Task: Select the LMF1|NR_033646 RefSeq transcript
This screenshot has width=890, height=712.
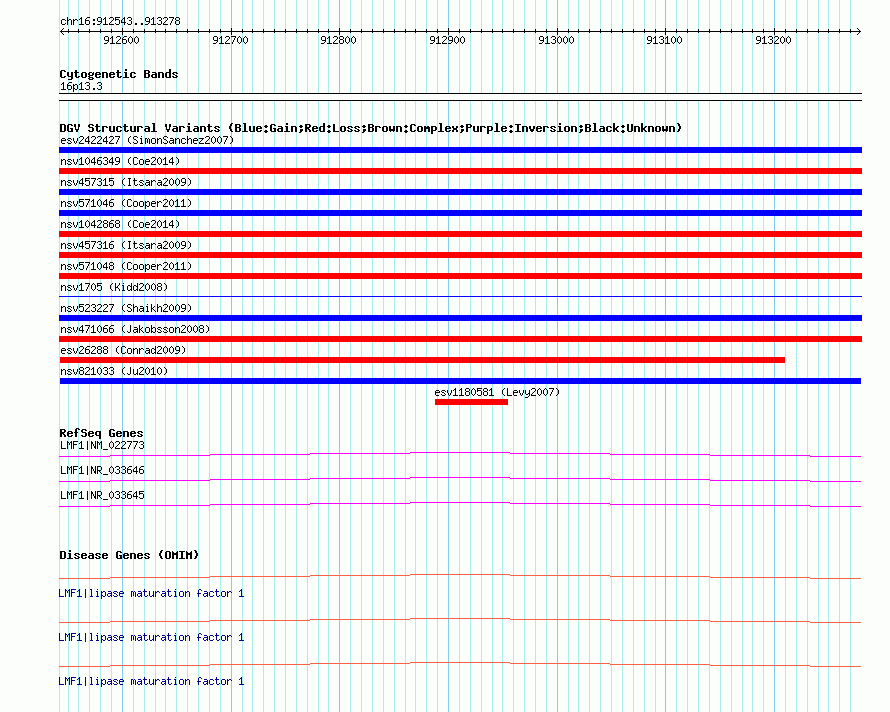Action: pos(102,470)
